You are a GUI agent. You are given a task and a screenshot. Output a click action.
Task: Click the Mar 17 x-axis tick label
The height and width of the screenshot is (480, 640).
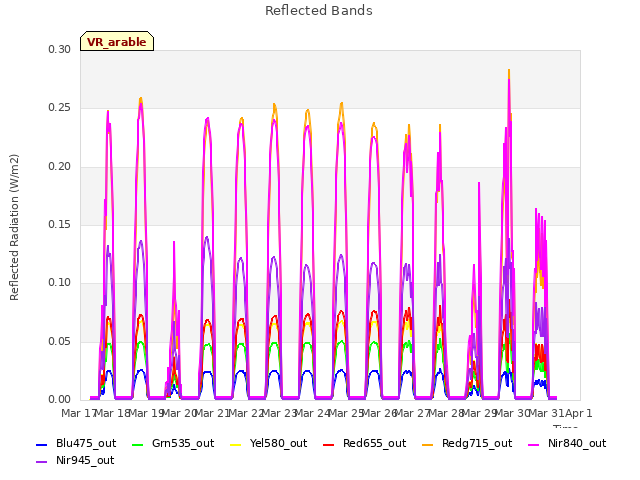pyautogui.click(x=78, y=414)
